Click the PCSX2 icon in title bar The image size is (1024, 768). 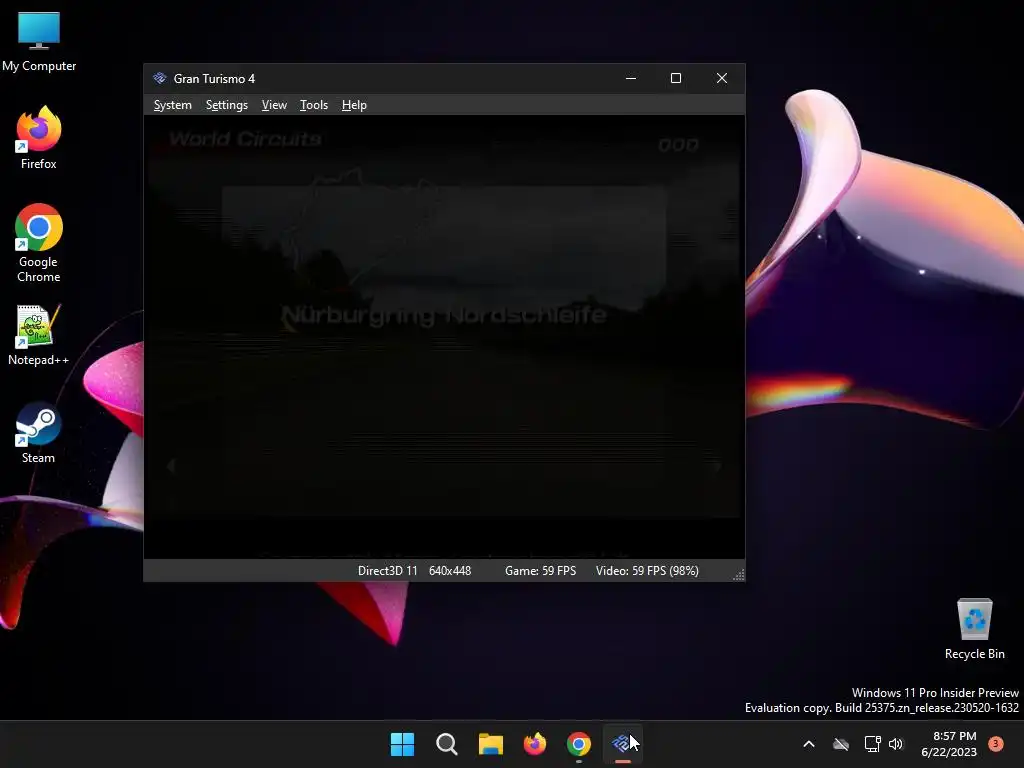tap(159, 78)
